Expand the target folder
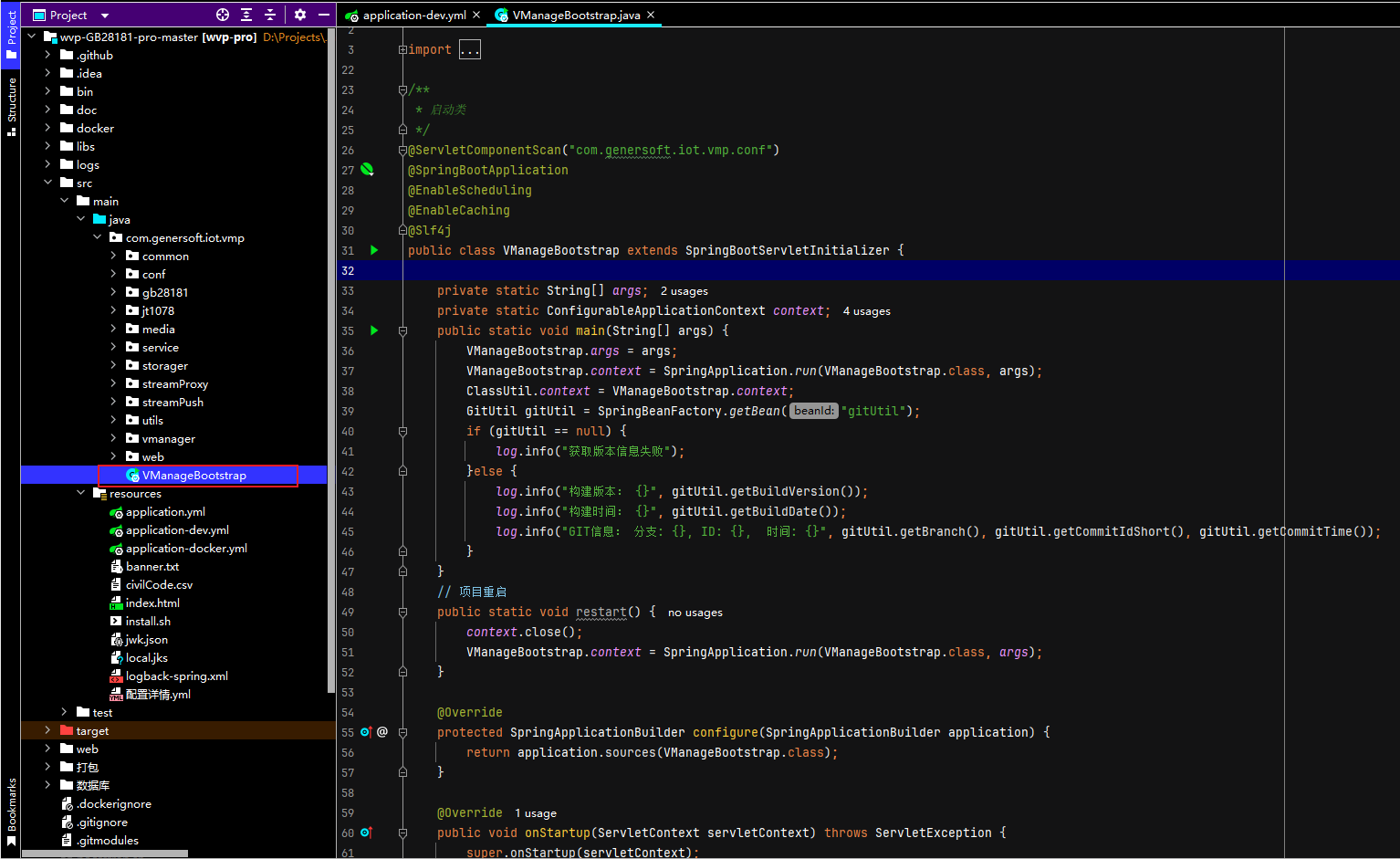The height and width of the screenshot is (859, 1400). (47, 730)
